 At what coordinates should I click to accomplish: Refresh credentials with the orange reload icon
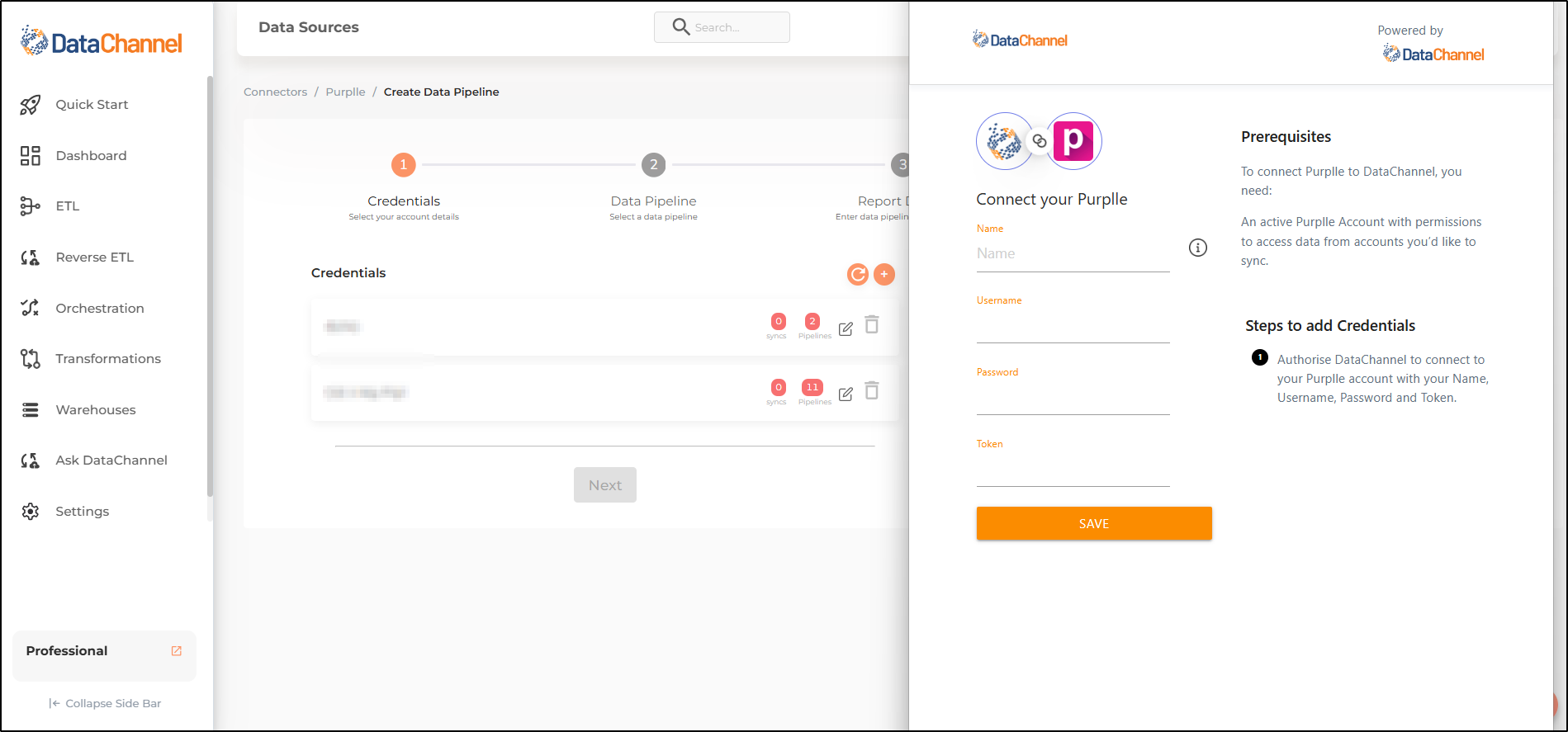click(858, 275)
